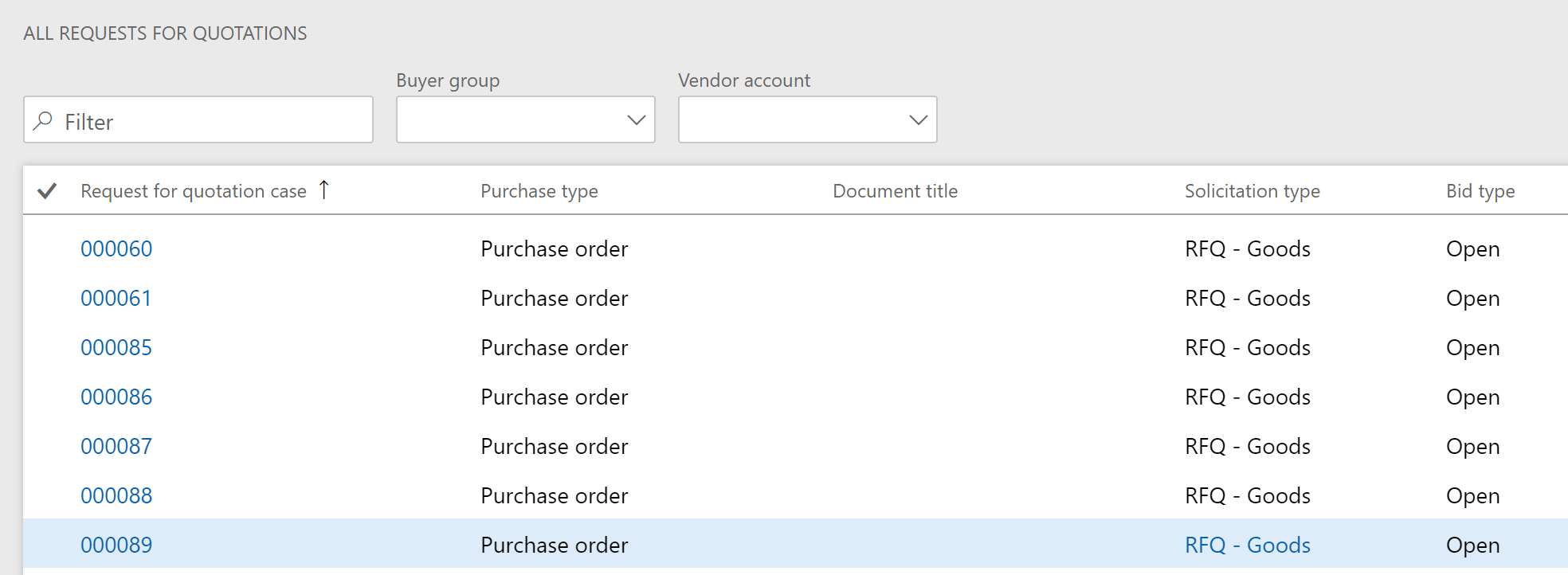Viewport: 1568px width, 575px height.
Task: Click the ascending sort arrow icon
Action: (323, 190)
